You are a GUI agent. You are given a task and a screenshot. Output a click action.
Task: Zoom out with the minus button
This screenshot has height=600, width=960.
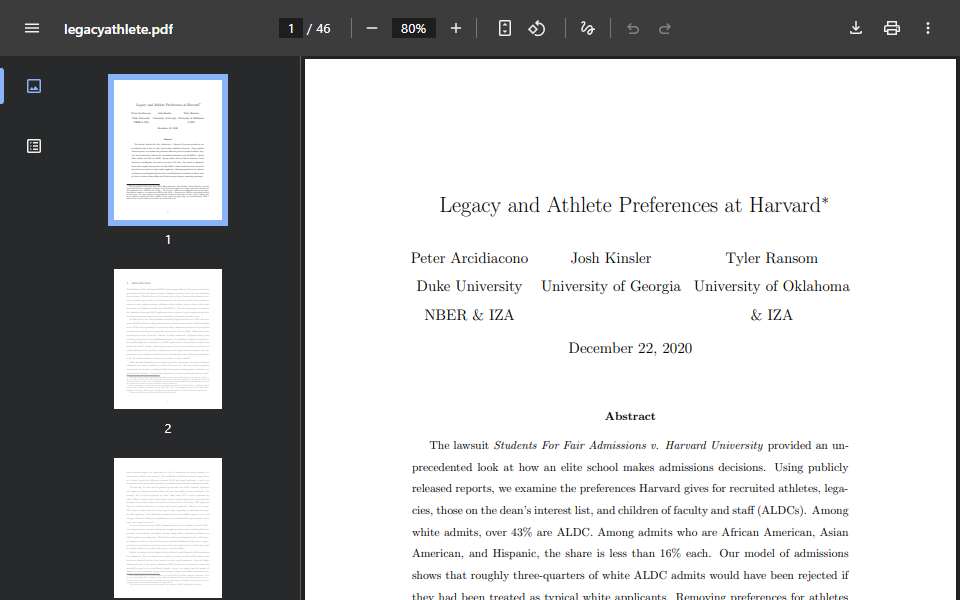click(x=372, y=28)
